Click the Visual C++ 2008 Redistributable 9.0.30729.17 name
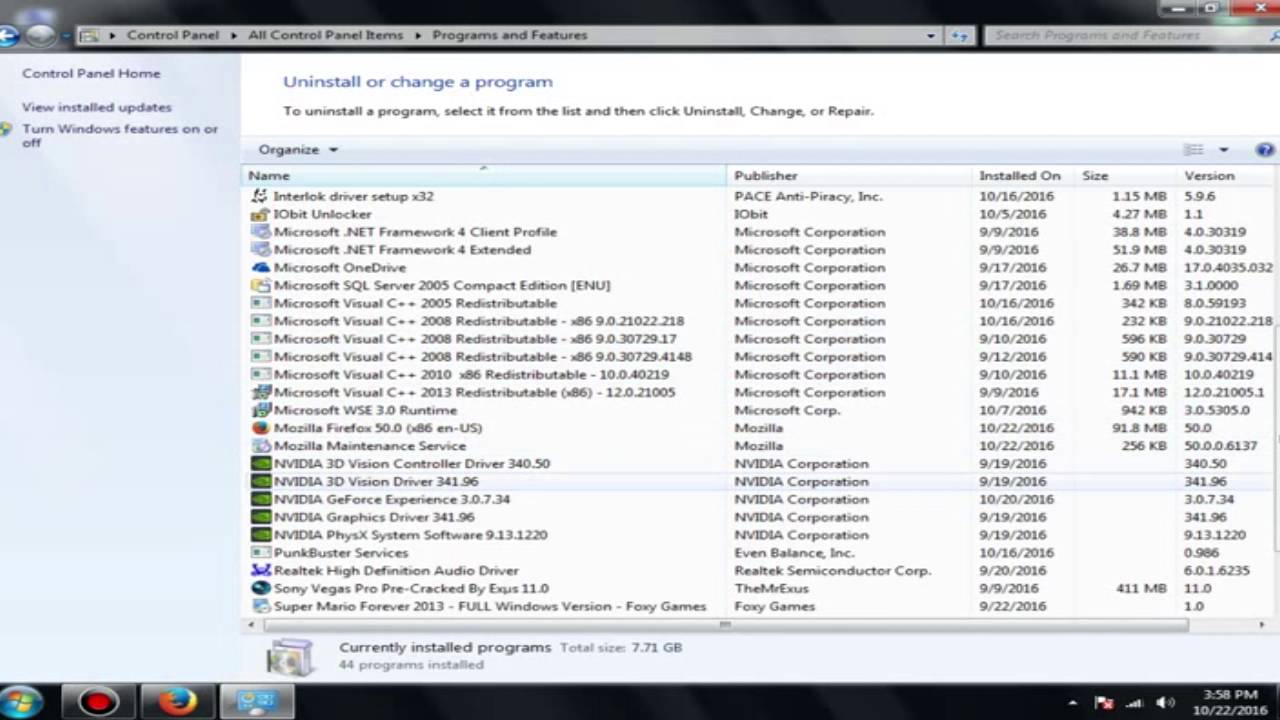 pyautogui.click(x=475, y=339)
